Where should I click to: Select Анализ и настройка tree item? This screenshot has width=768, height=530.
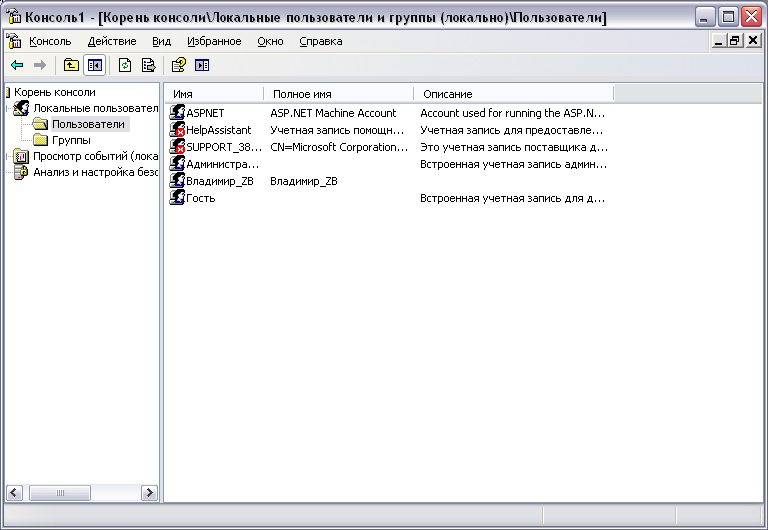click(96, 172)
